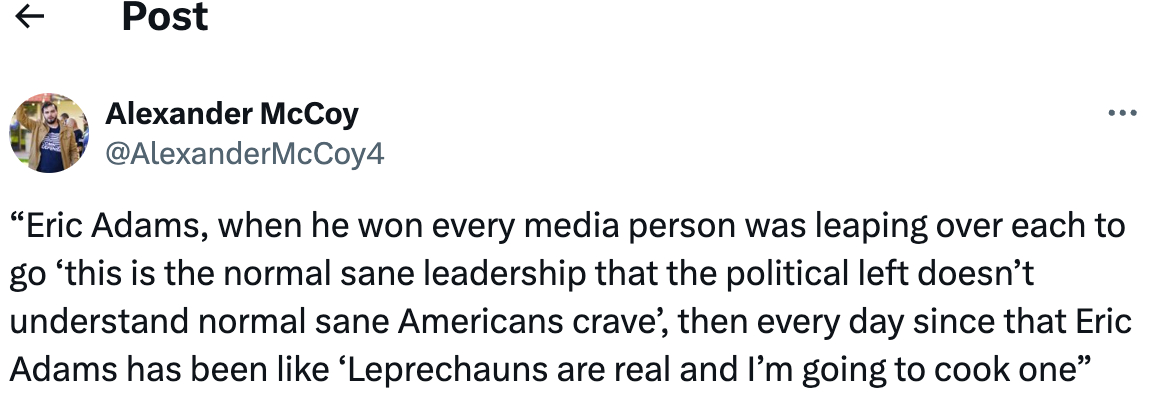Click Alexander McCoy's profile avatar
Screen dimensions: 1164x404
click(47, 133)
